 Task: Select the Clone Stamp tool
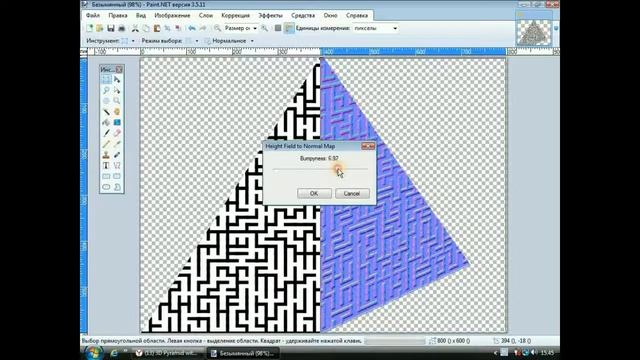(106, 155)
